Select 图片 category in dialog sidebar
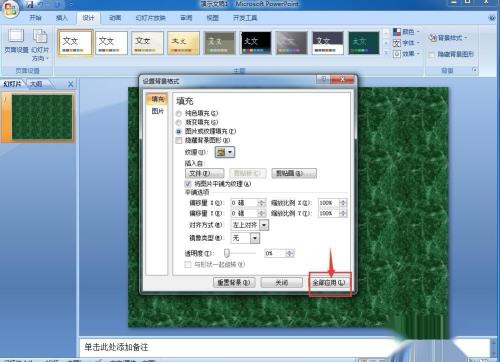The image size is (500, 362). coord(157,111)
